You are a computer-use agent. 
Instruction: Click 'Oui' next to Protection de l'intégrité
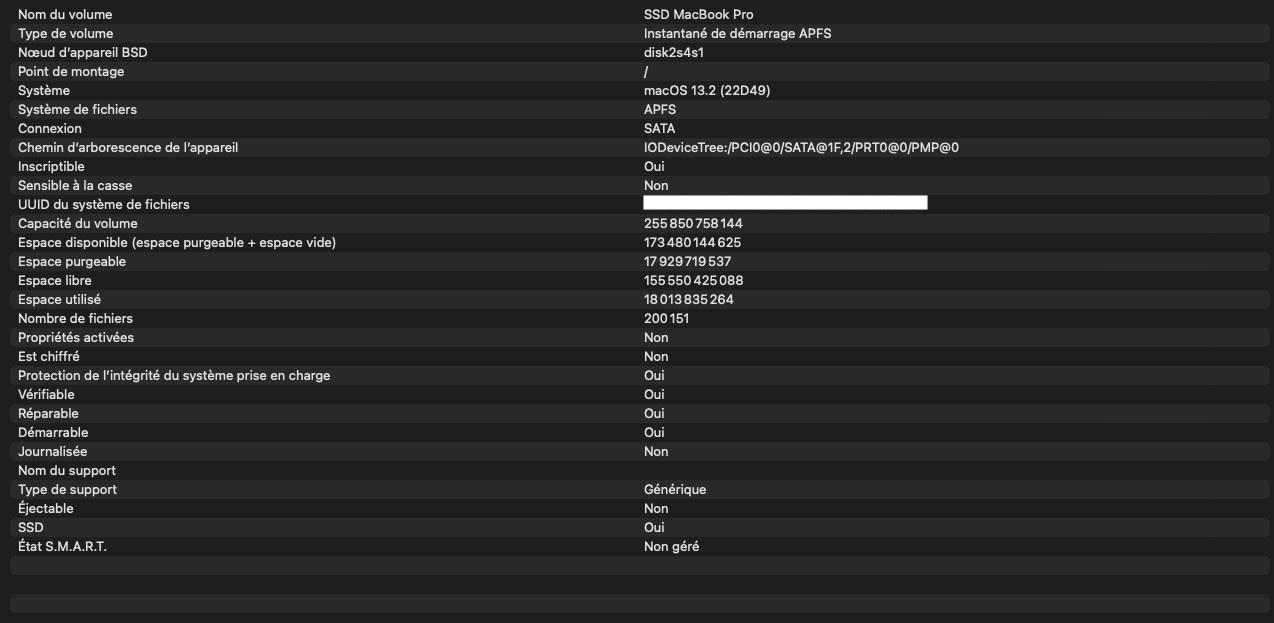point(654,376)
